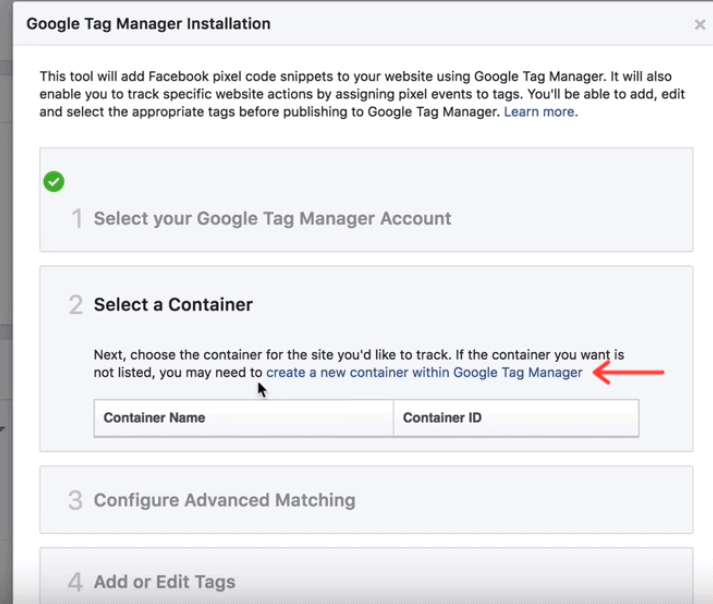The height and width of the screenshot is (604, 713).
Task: Click the container instructions paragraph
Action: click(x=359, y=363)
